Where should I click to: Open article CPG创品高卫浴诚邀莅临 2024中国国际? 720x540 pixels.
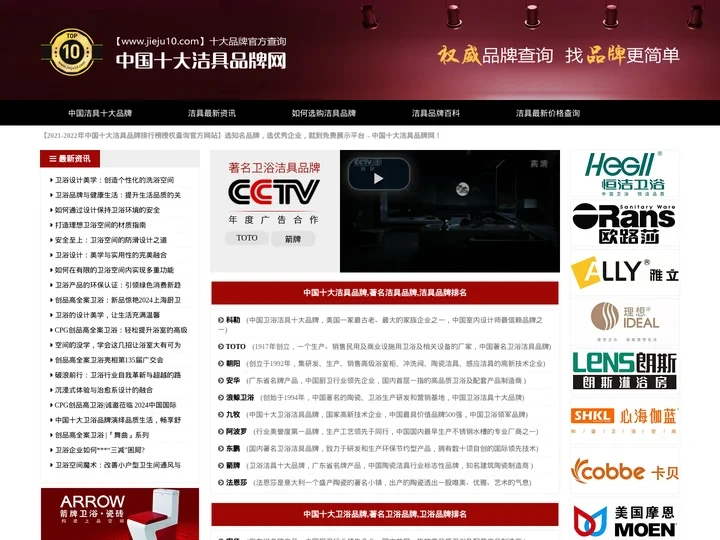click(116, 405)
